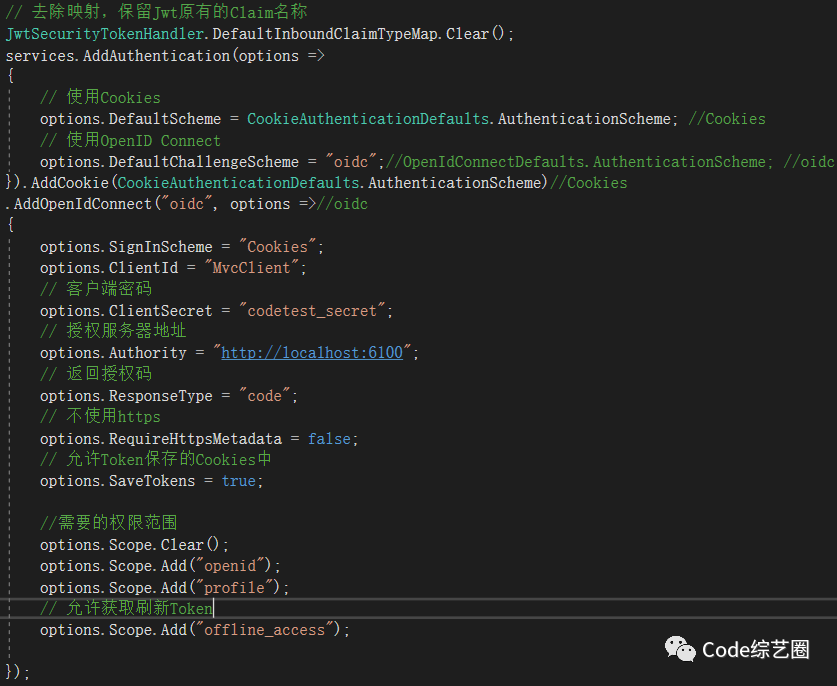This screenshot has width=837, height=686.
Task: Click services.AddAuthentication(options => text
Action: [165, 56]
